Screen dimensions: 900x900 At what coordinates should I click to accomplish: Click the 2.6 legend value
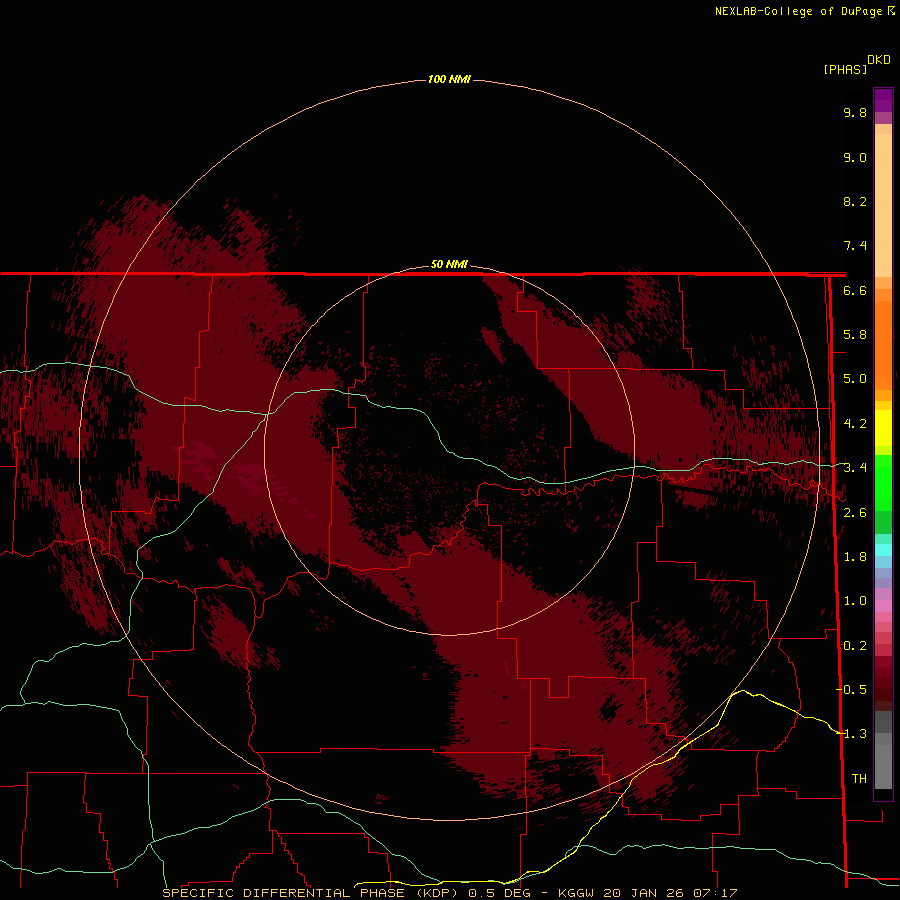[855, 513]
